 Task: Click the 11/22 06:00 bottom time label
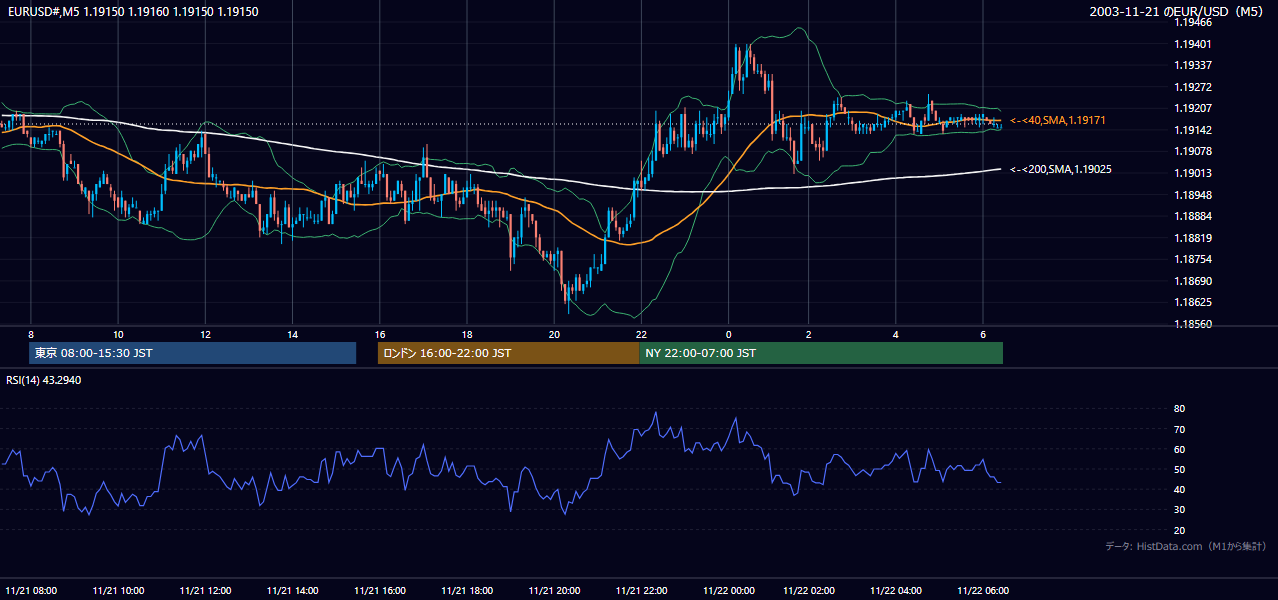pos(982,591)
